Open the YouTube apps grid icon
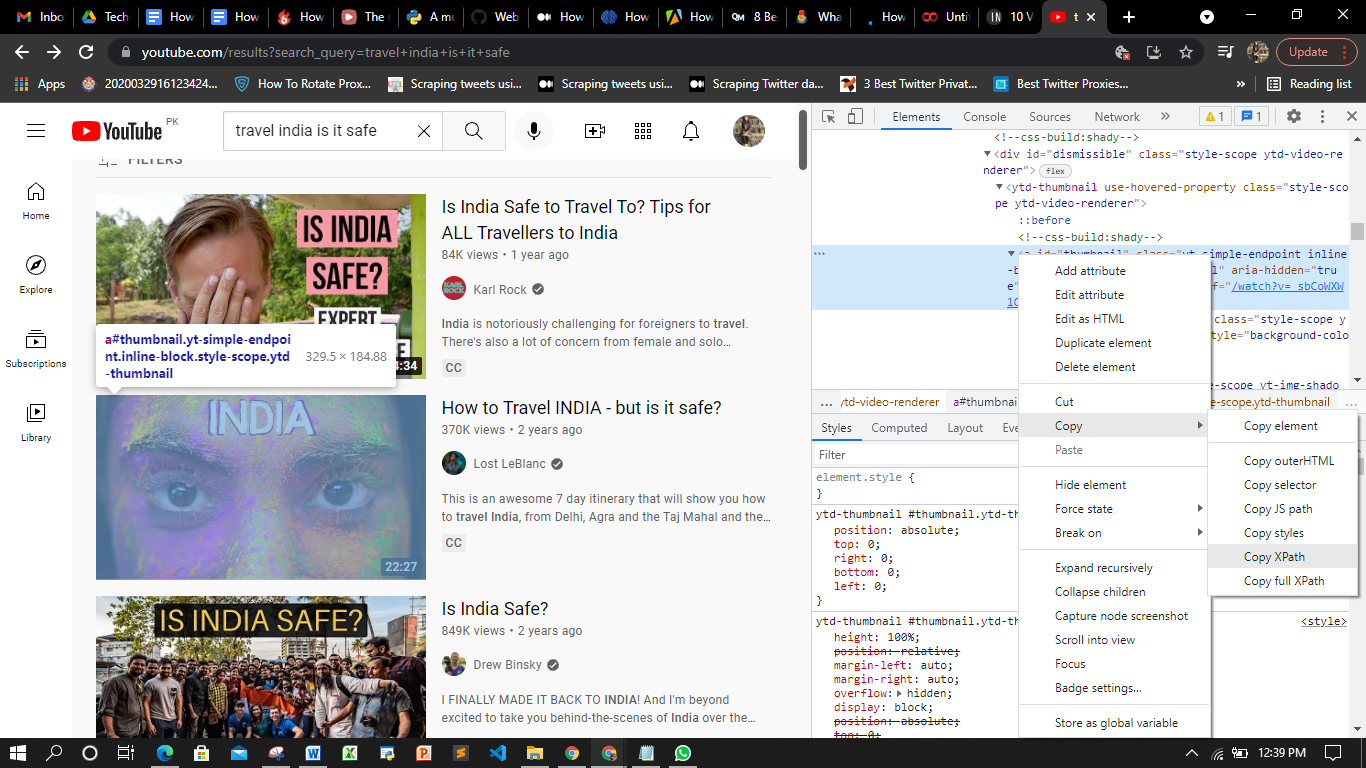This screenshot has width=1366, height=768. (643, 131)
